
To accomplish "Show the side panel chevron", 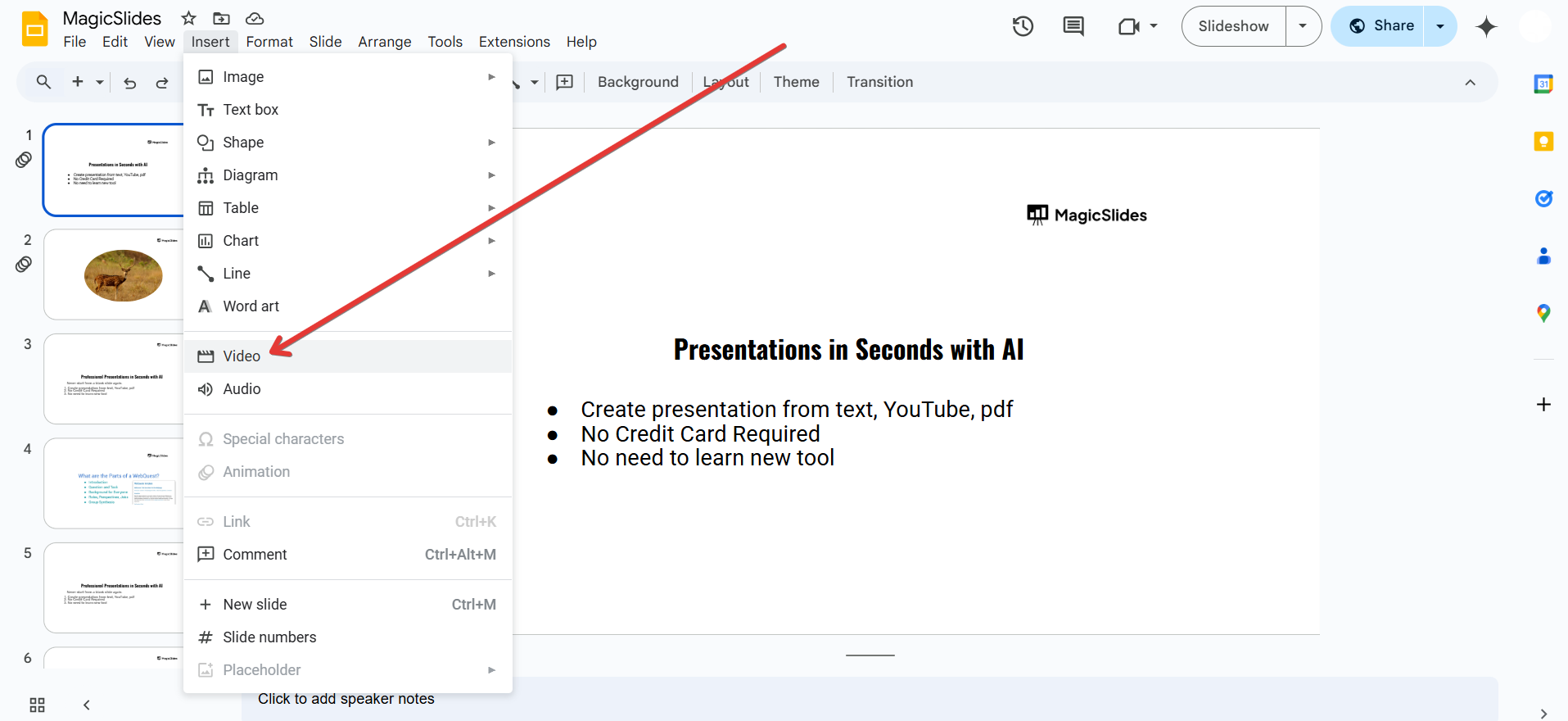I will [x=1543, y=712].
